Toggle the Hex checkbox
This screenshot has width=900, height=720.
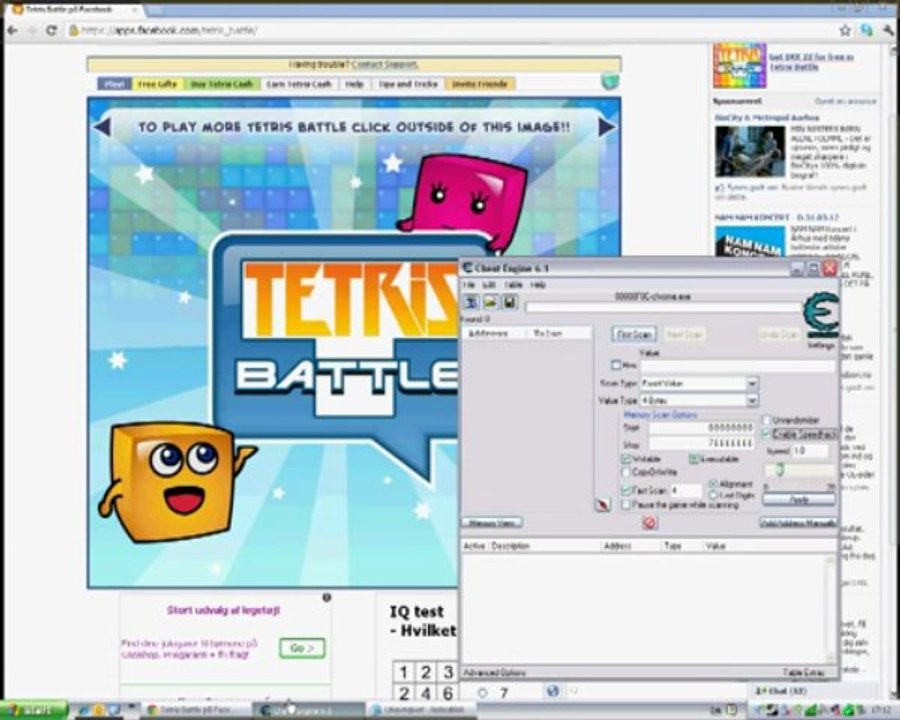pyautogui.click(x=616, y=365)
